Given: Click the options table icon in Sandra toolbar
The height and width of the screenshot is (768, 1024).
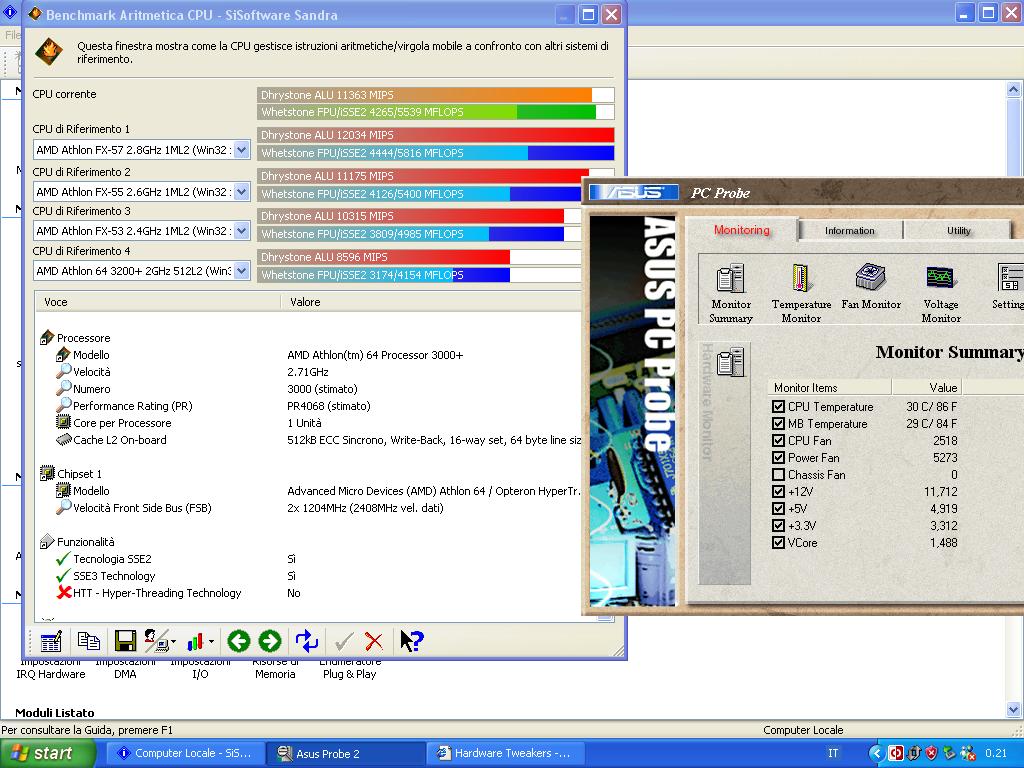Looking at the screenshot, I should click(x=51, y=641).
